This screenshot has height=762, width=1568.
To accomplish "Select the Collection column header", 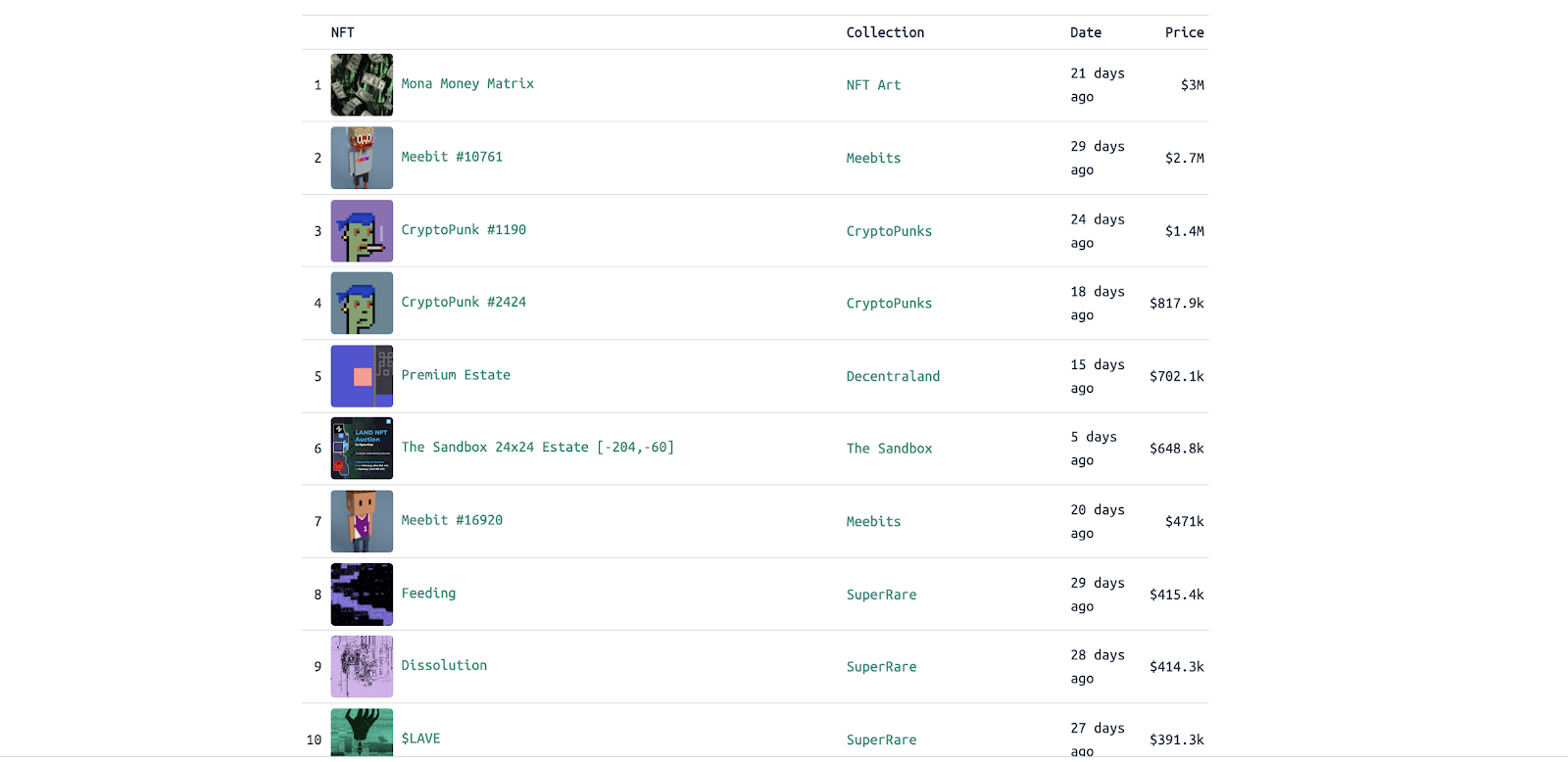I will coord(886,32).
